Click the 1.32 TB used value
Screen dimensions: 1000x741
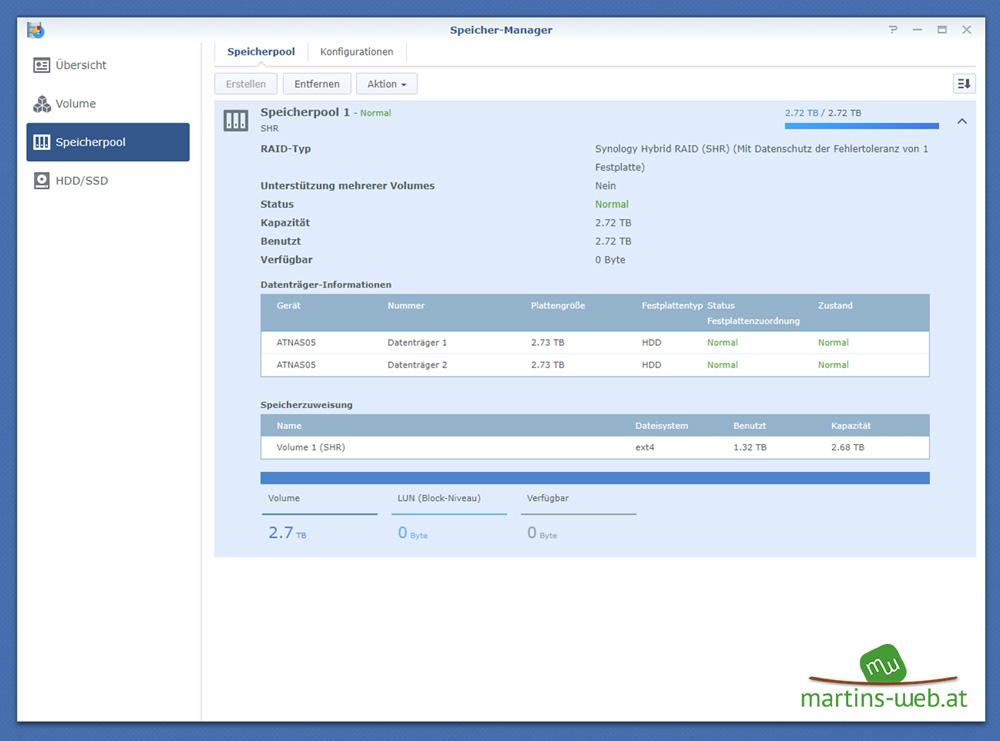750,447
